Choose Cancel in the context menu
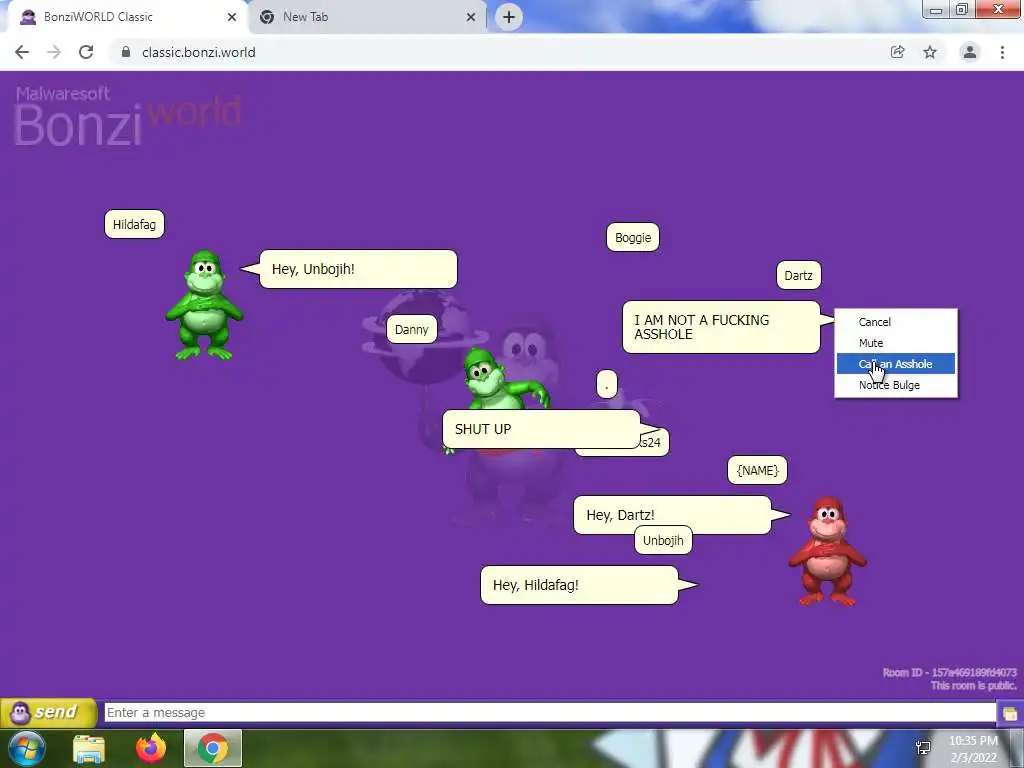Viewport: 1024px width, 768px height. [896, 322]
